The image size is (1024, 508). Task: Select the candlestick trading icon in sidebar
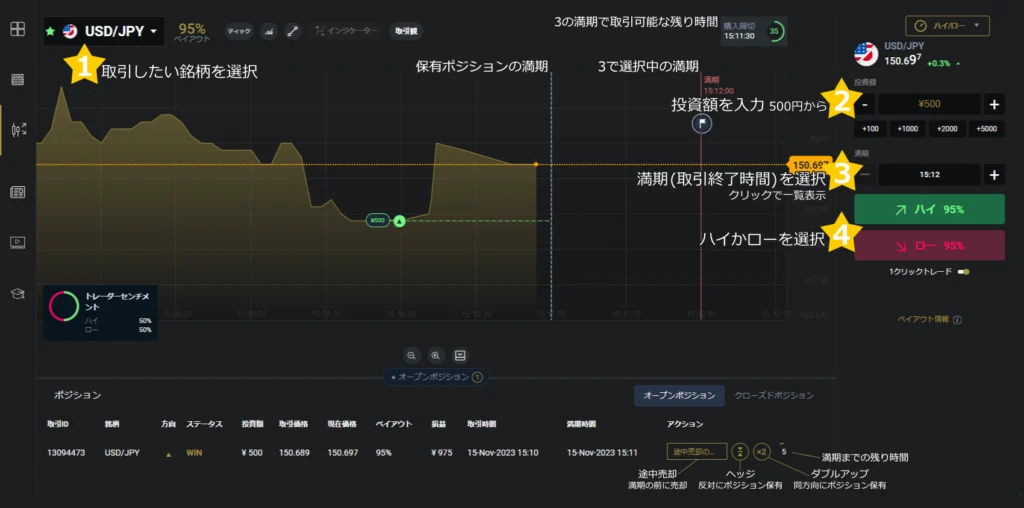coord(18,129)
